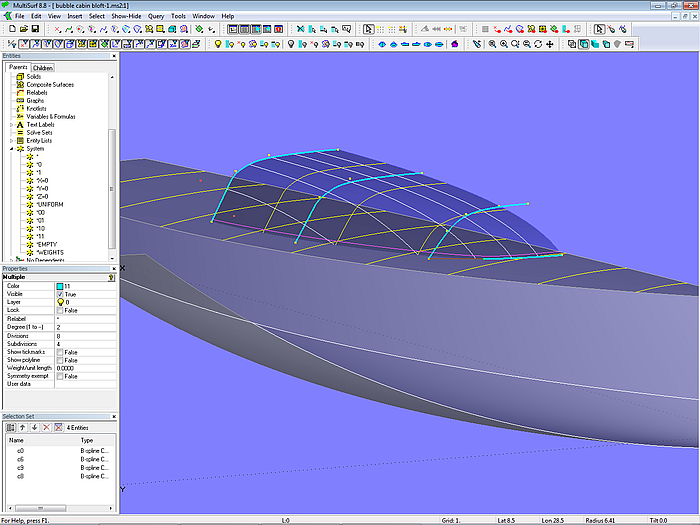Viewport: 700px width, 525px height.
Task: Move selection up in Selection Set
Action: (x=22, y=427)
